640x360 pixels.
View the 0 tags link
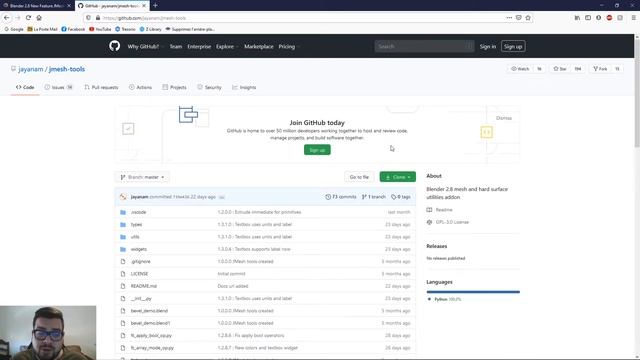coord(401,197)
